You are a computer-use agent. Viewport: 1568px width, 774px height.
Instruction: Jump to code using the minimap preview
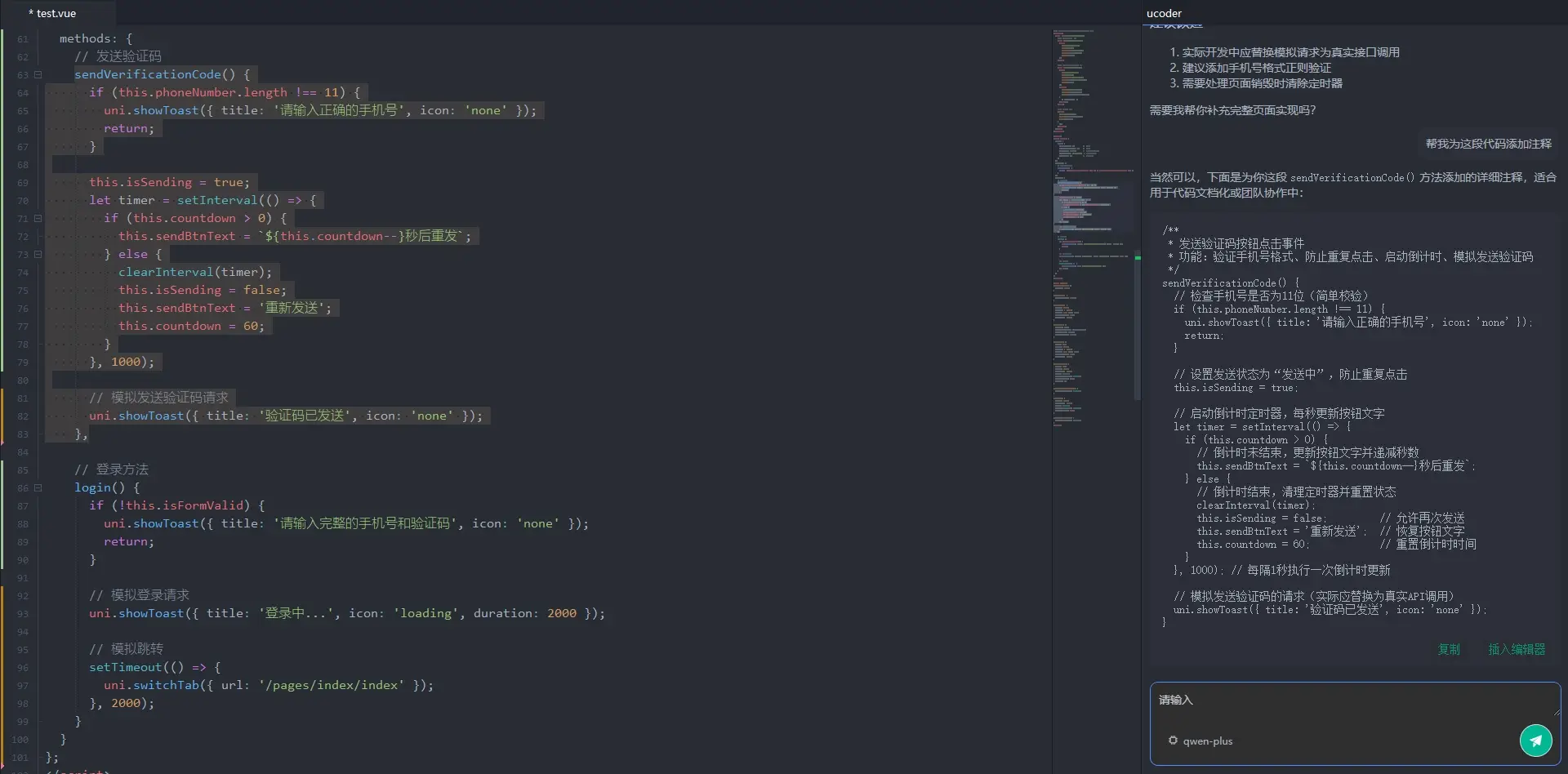click(1090, 204)
